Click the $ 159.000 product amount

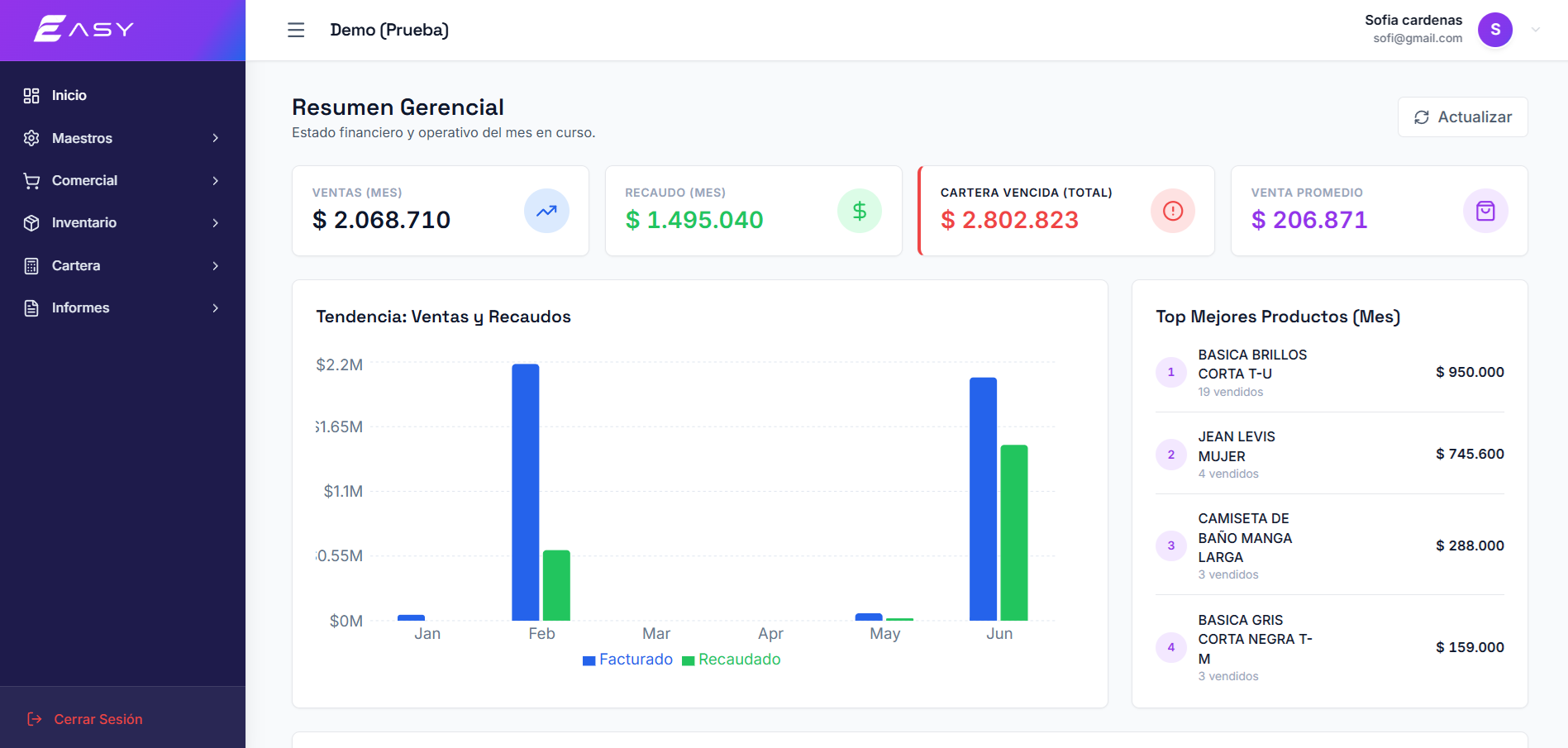pos(1470,648)
